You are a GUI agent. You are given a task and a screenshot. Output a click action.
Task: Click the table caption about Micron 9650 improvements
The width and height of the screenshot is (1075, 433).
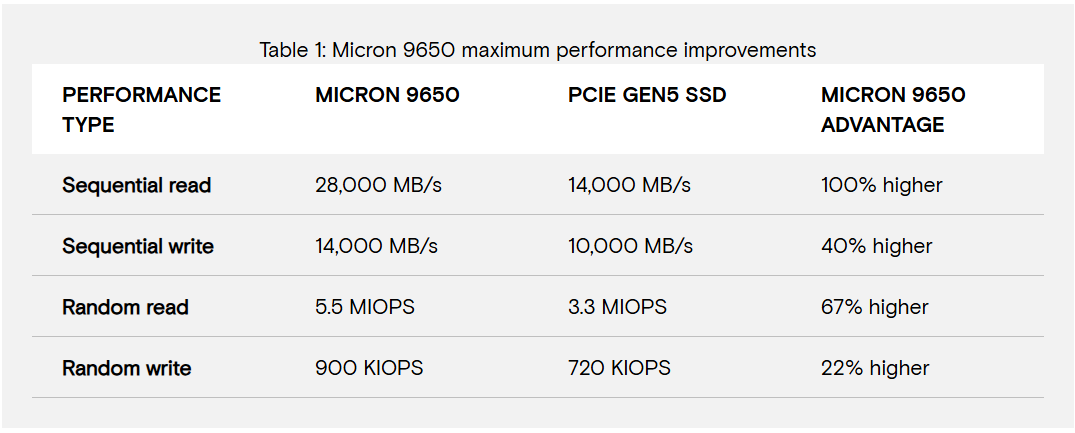pyautogui.click(x=537, y=50)
